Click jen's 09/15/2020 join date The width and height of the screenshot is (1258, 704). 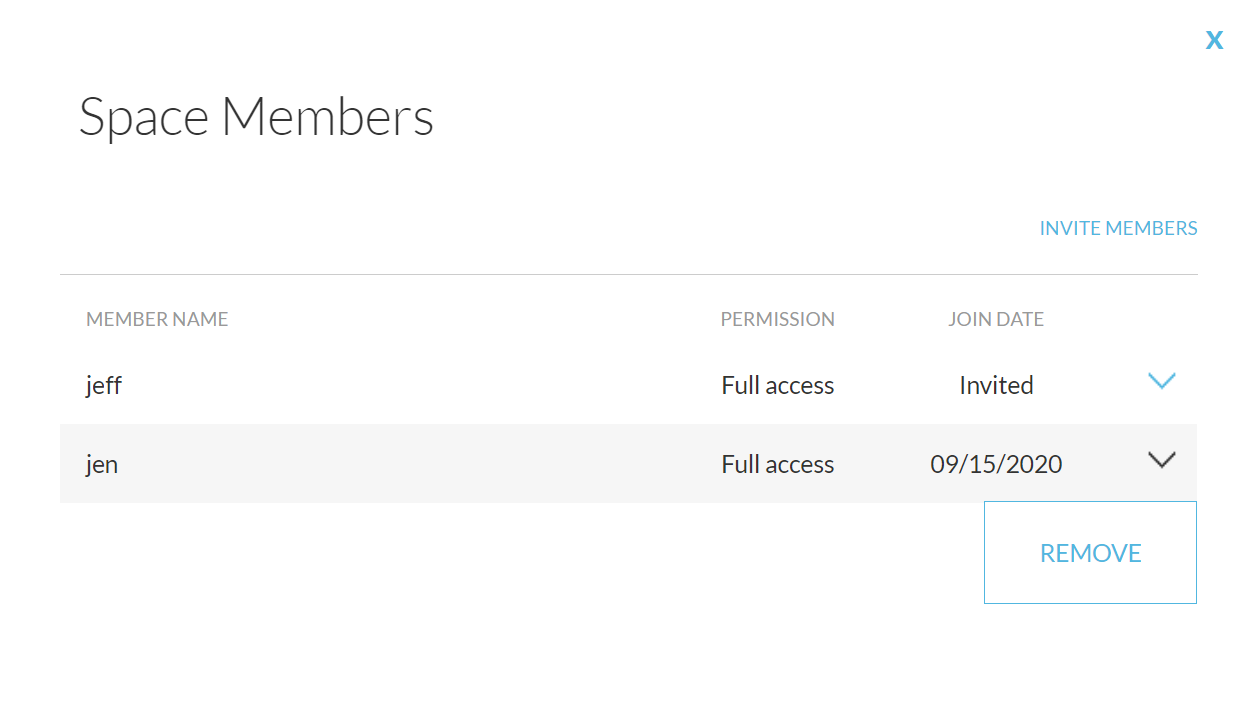(x=996, y=464)
